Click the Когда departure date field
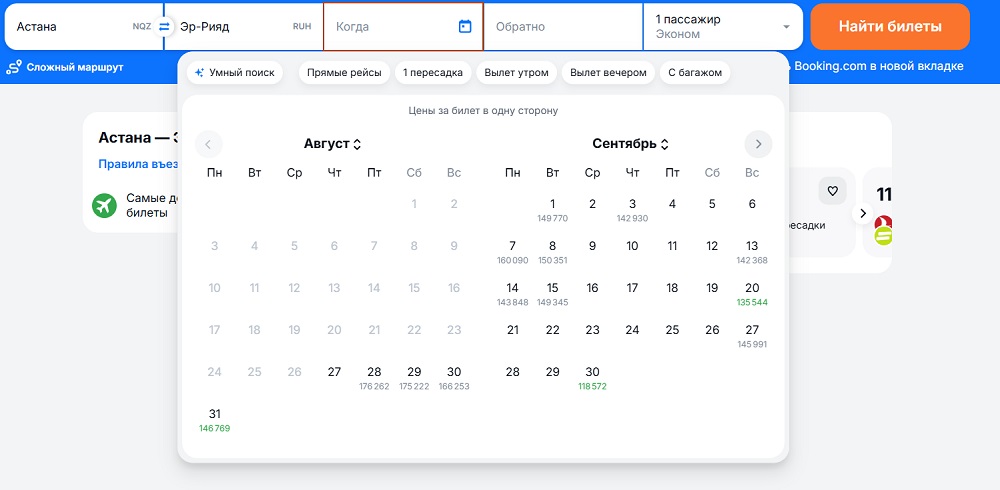1000x490 pixels. (x=403, y=27)
